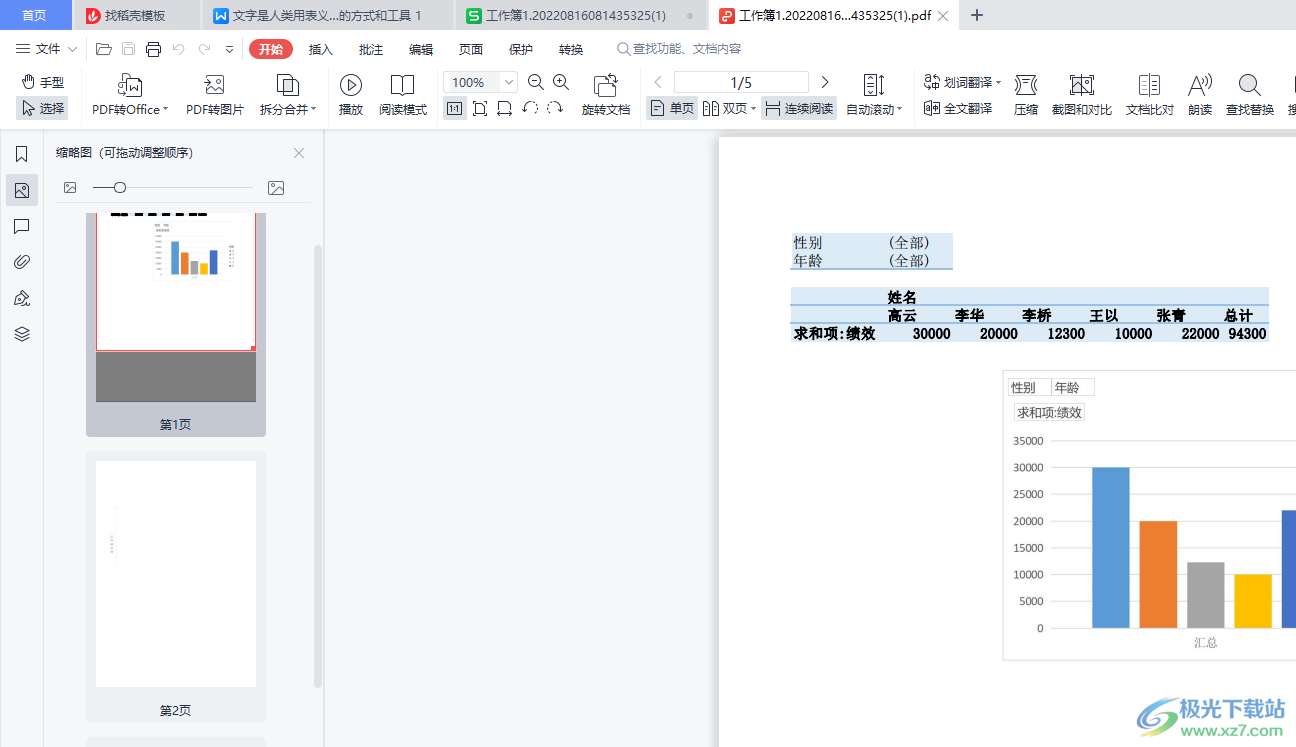Enter Reading mode (阅读模式)
The image size is (1296, 747).
coord(403,95)
